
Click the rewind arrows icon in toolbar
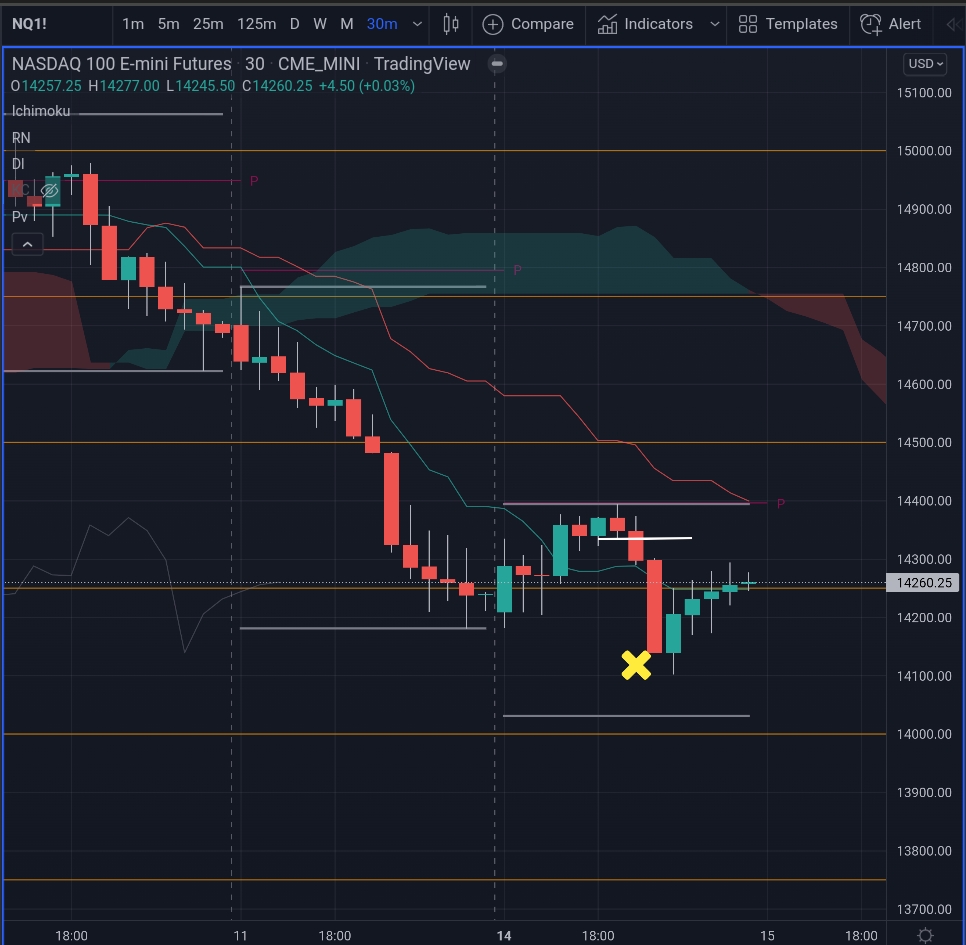[x=954, y=25]
